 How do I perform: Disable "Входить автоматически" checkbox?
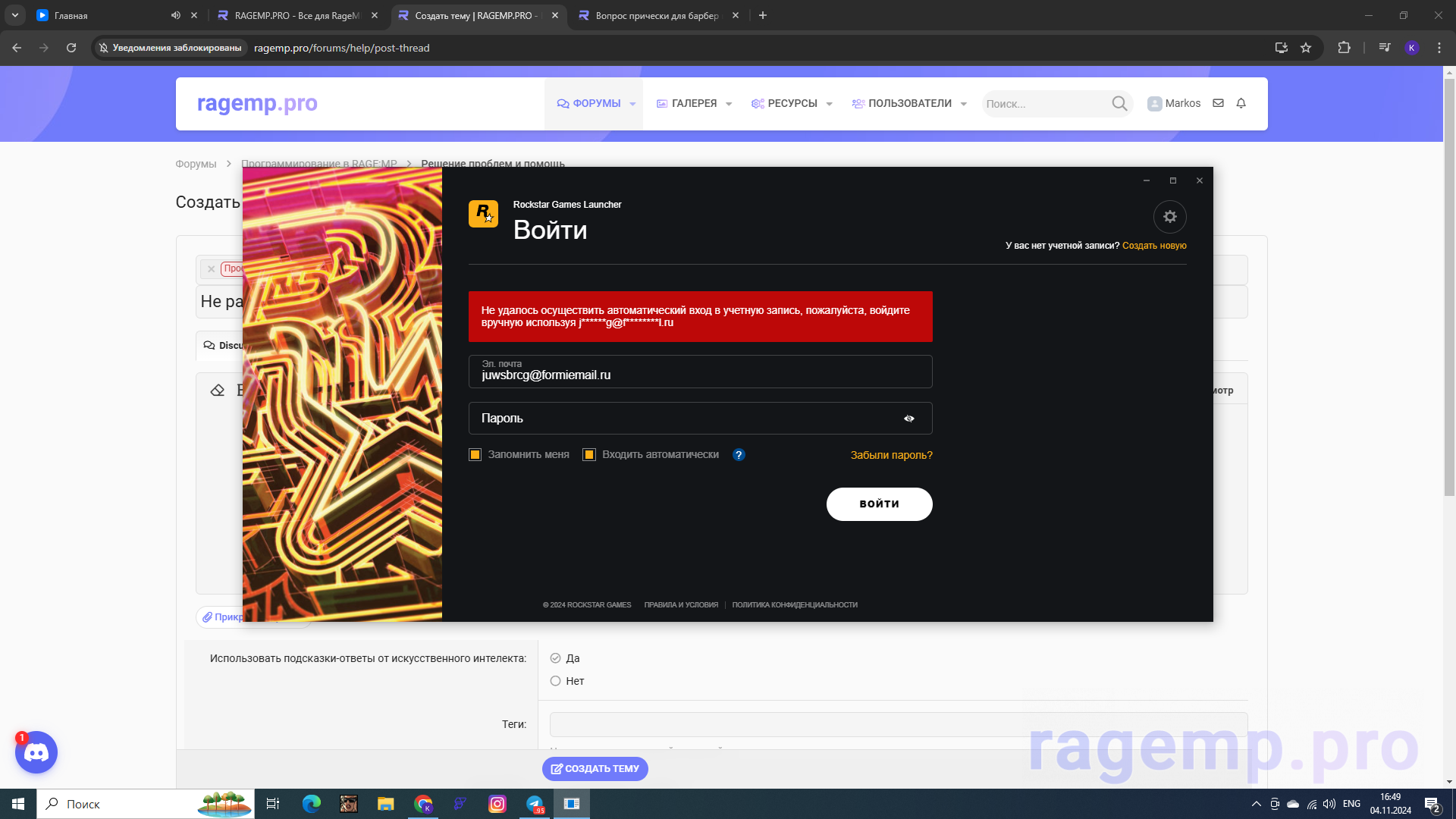pyautogui.click(x=589, y=455)
